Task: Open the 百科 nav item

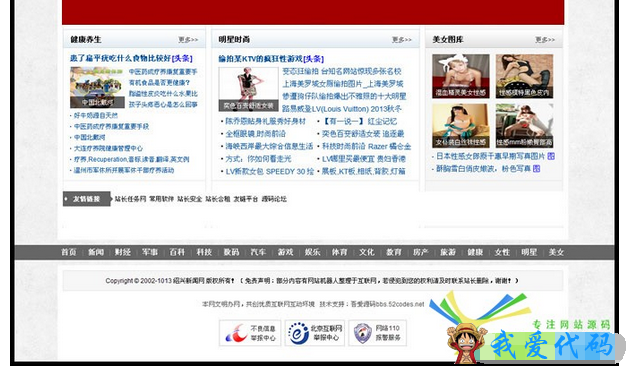Action: pyautogui.click(x=177, y=252)
